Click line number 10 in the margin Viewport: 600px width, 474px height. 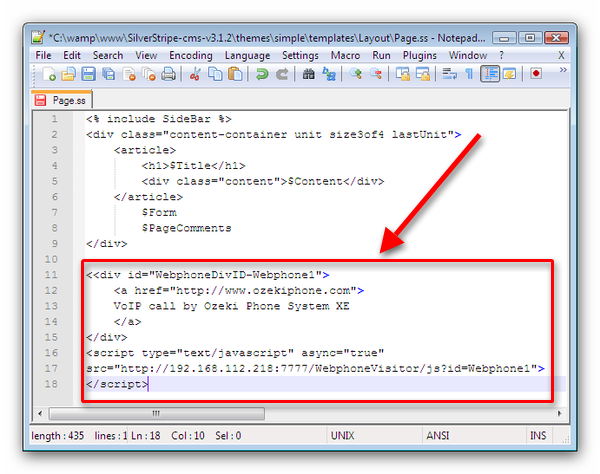[52, 259]
